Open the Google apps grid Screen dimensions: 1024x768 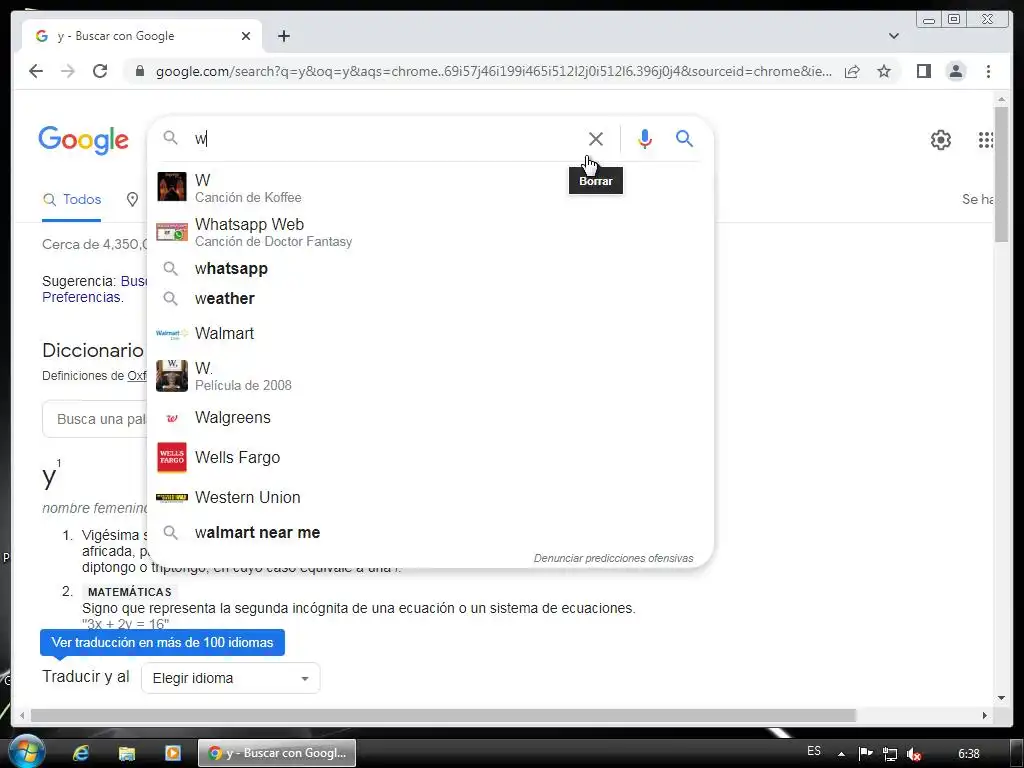(985, 140)
